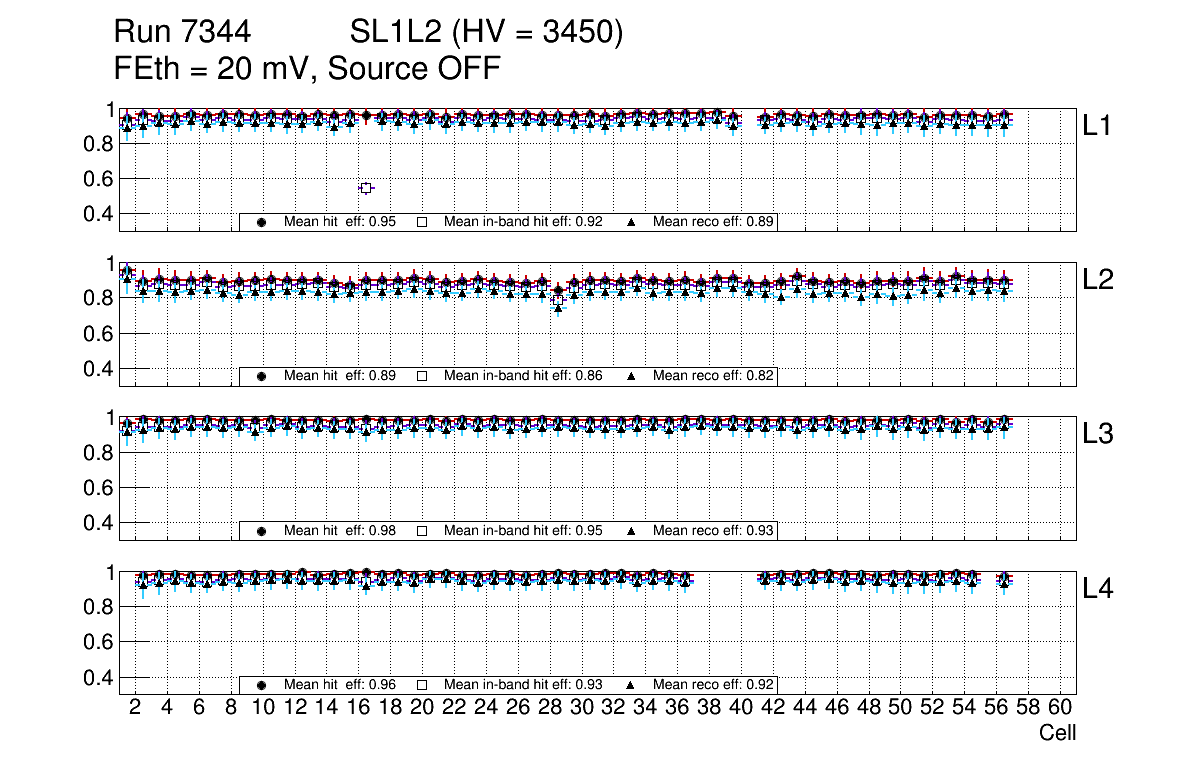The height and width of the screenshot is (772, 1196).
Task: Click the open square legend marker in L3 panel
Action: 422,531
